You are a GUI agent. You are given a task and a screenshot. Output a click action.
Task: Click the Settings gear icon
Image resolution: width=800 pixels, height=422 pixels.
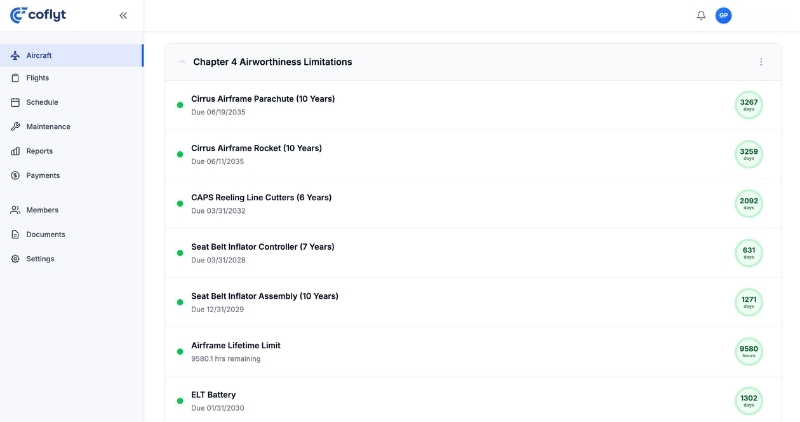[15, 259]
